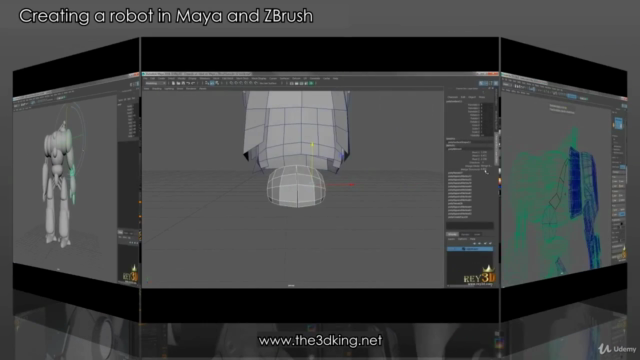Open Edit menu in Channel Box

click(x=463, y=97)
